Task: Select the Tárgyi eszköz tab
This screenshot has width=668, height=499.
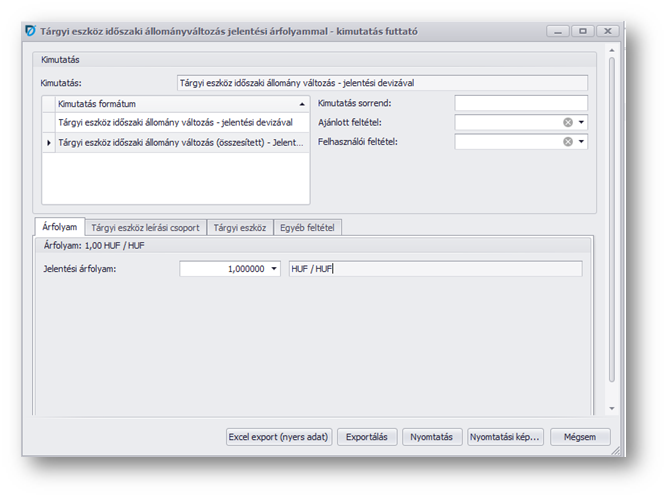Action: pyautogui.click(x=239, y=228)
